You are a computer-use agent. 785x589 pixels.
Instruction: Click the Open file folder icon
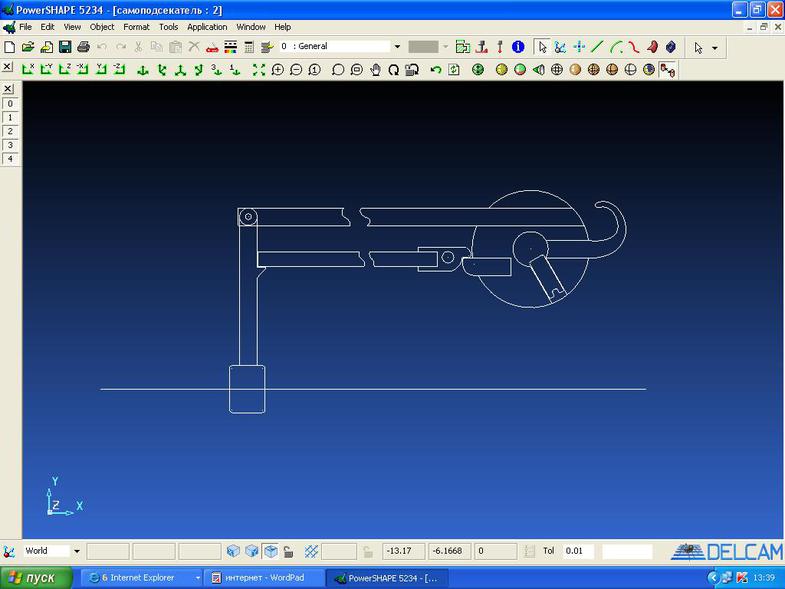click(29, 47)
